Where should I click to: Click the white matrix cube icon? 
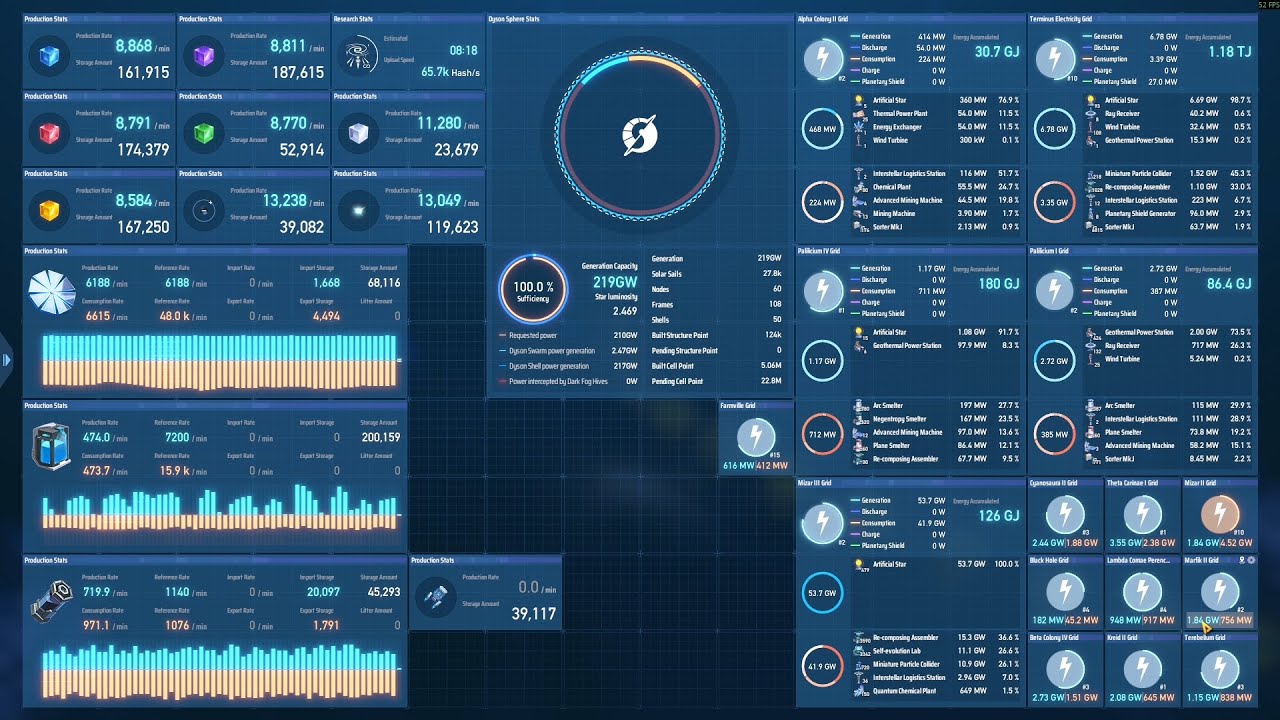(x=358, y=134)
